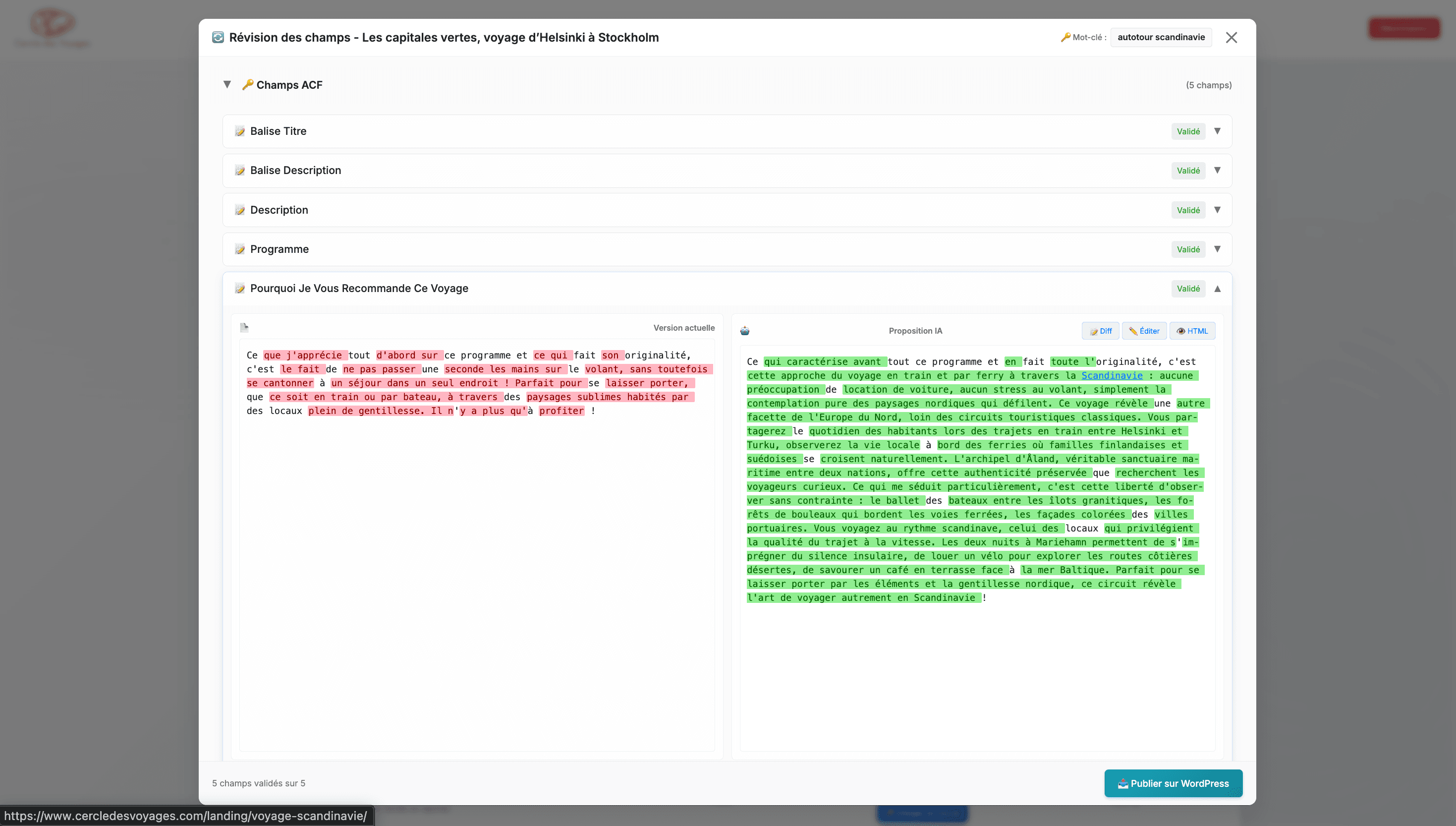Screen dimensions: 1456x826
Task: Click the document icon in the Version actuelle panel
Action: click(244, 327)
